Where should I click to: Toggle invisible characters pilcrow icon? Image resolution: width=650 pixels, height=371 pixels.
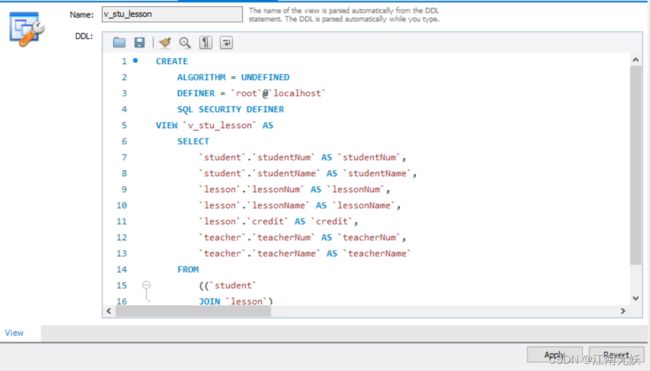[x=206, y=42]
